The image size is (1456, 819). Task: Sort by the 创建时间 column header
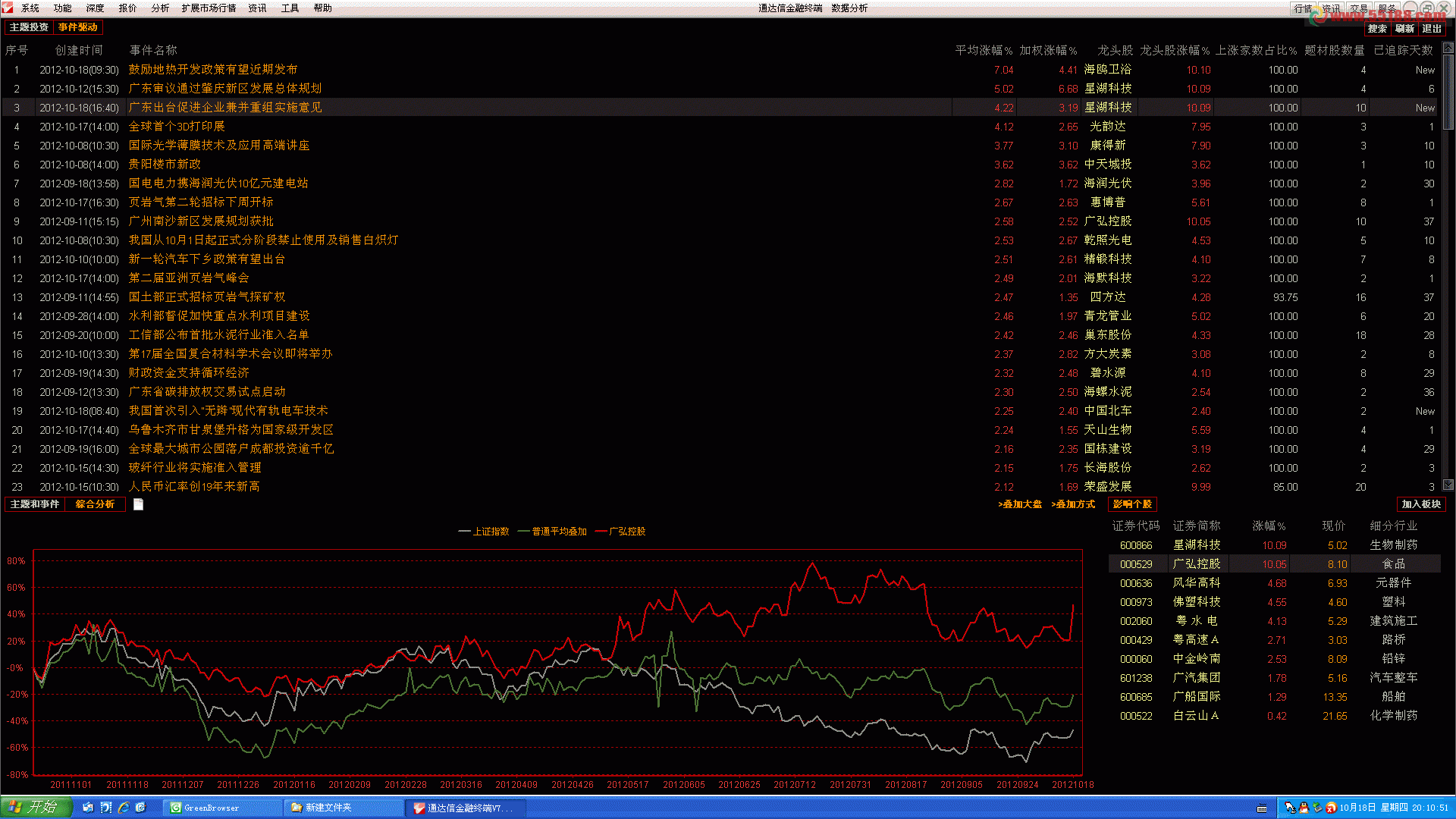pyautogui.click(x=79, y=50)
